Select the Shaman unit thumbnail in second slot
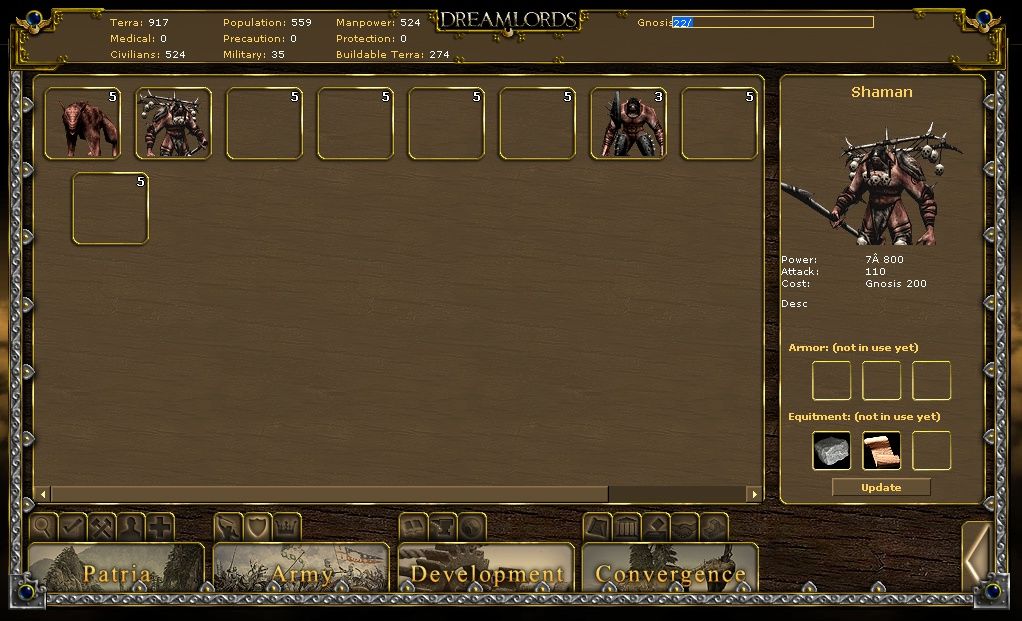 click(173, 123)
